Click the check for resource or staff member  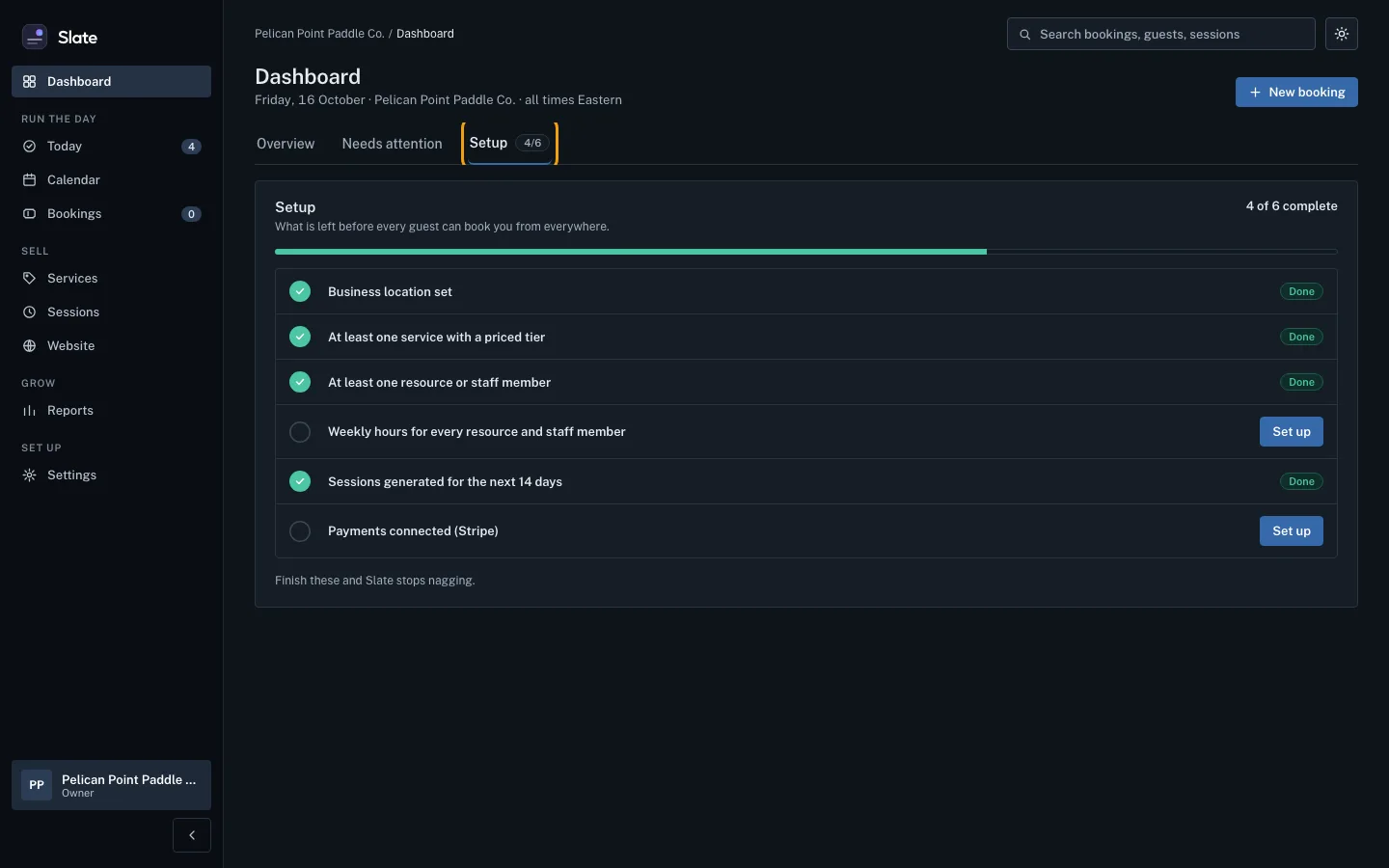coord(300,382)
